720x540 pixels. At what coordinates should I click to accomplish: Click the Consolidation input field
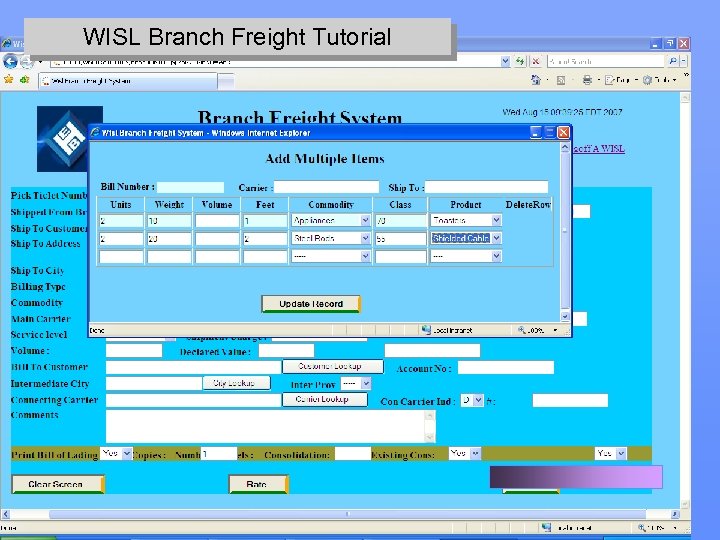[353, 454]
